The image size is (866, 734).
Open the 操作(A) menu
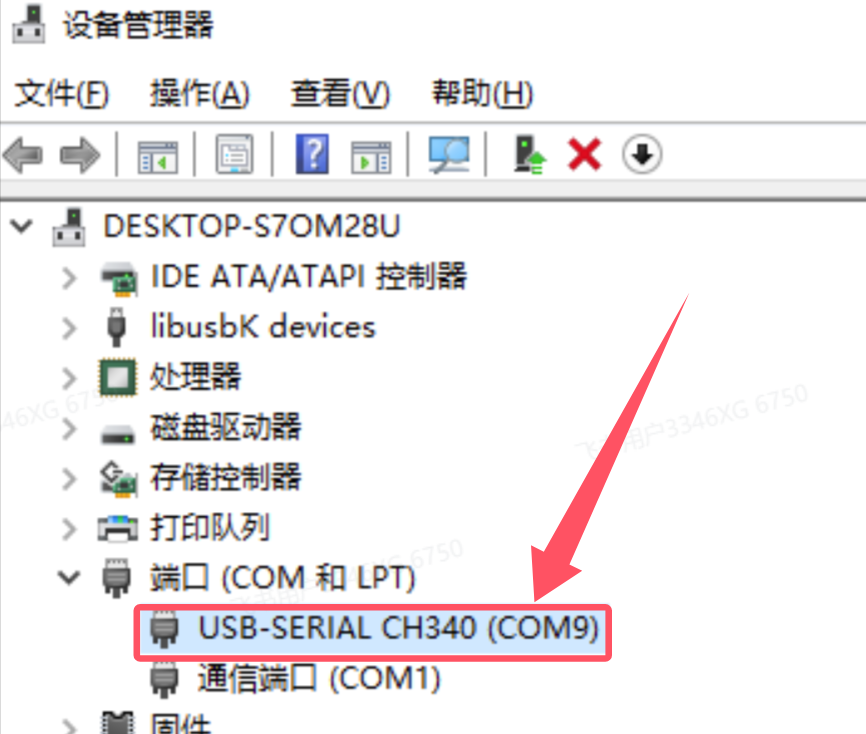tap(200, 93)
